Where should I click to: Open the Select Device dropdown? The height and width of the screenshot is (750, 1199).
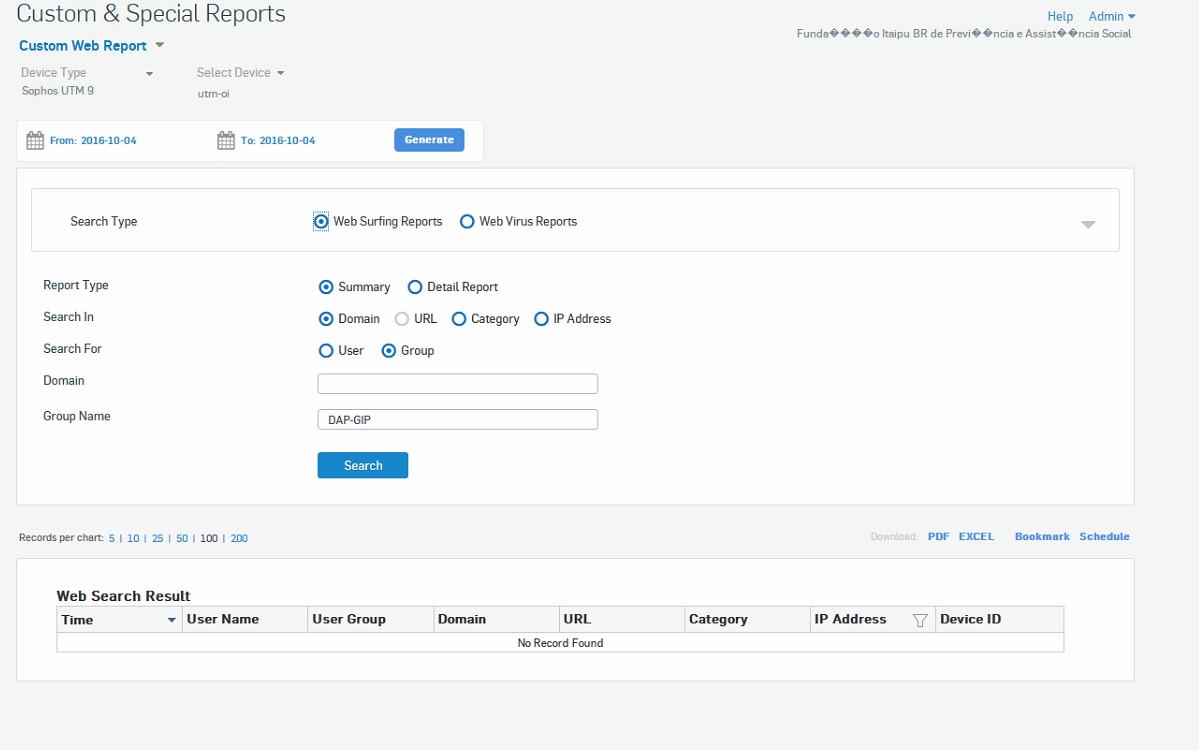240,73
